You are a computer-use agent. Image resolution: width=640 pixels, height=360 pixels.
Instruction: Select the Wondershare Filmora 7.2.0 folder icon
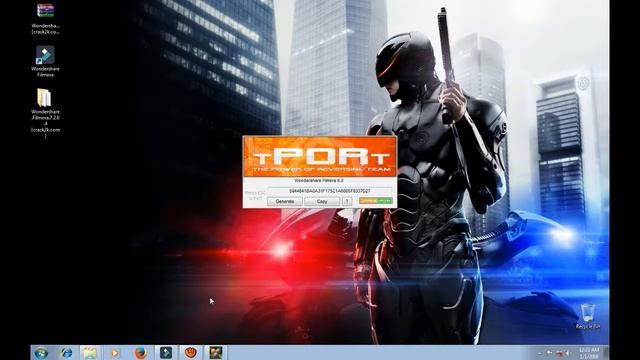tap(44, 98)
